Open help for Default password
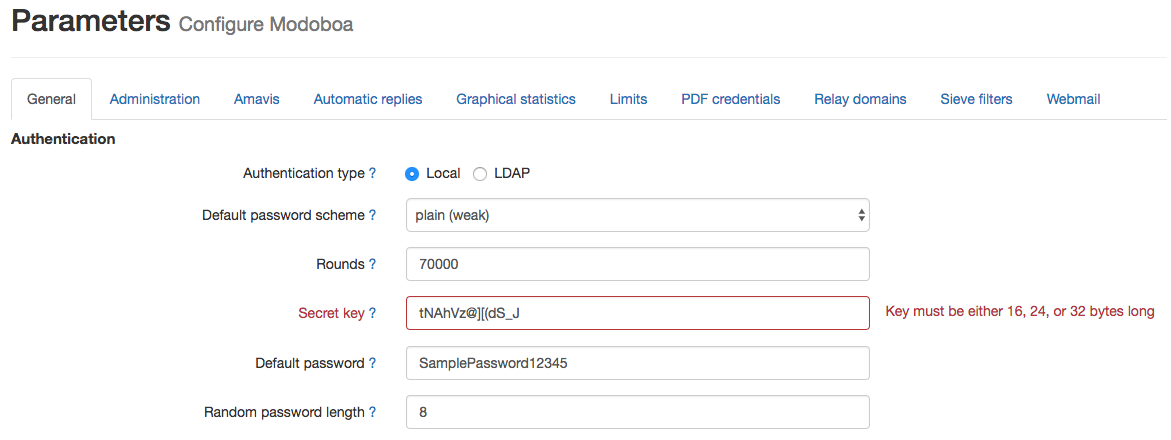This screenshot has width=1171, height=440. (x=372, y=363)
